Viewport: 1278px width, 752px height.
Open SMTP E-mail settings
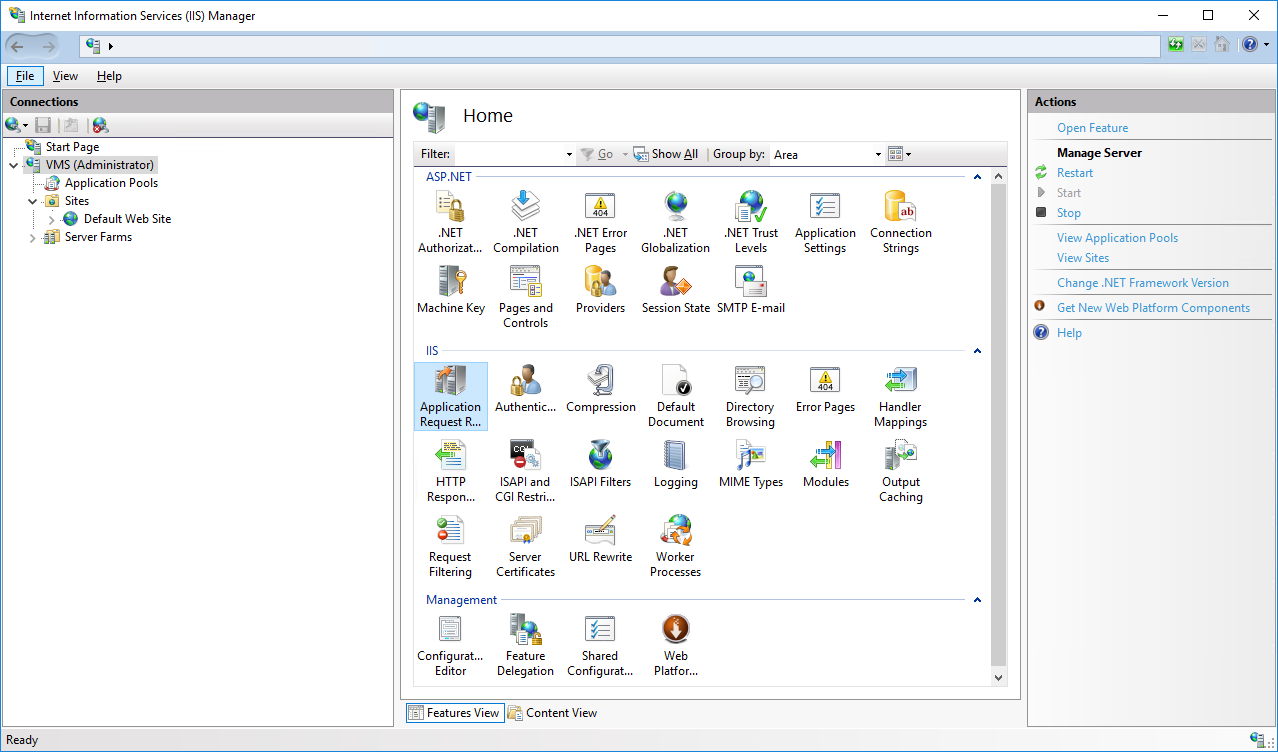click(x=751, y=289)
